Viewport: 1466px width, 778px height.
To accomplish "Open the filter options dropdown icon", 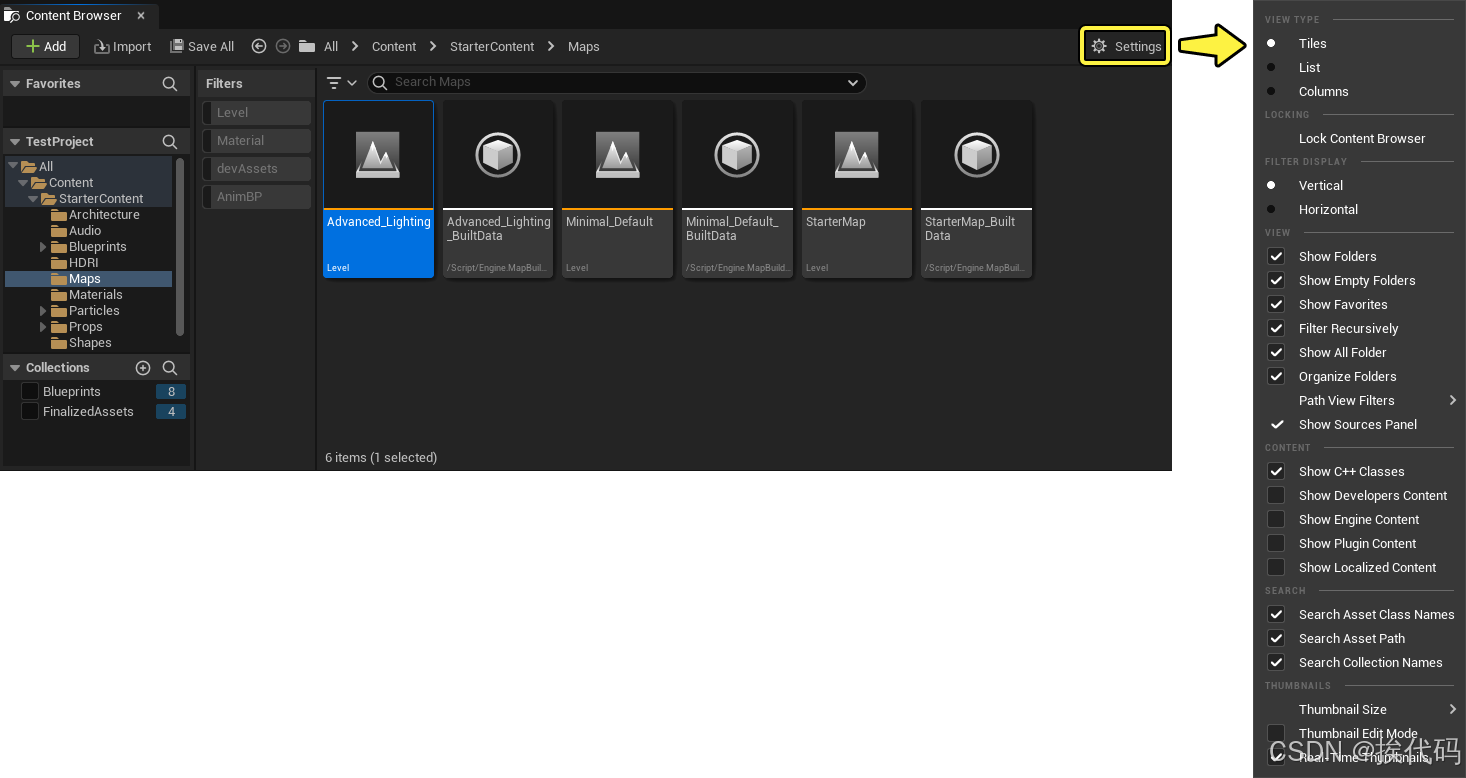I will pyautogui.click(x=342, y=83).
